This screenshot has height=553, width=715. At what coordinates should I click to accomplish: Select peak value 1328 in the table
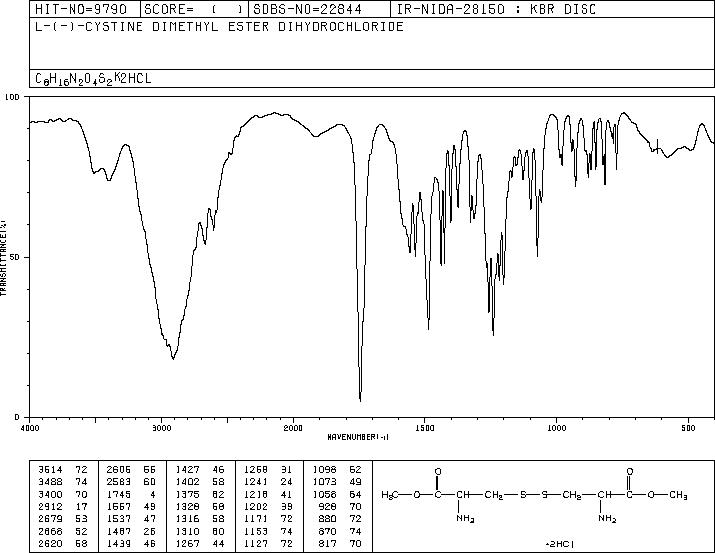(x=187, y=506)
